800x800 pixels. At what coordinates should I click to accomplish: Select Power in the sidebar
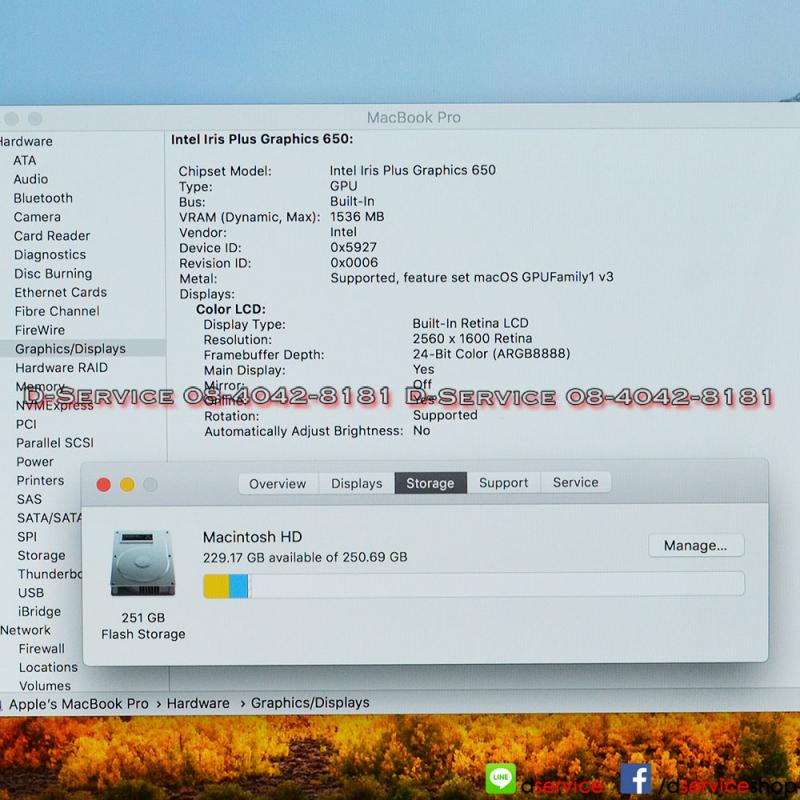(x=35, y=462)
